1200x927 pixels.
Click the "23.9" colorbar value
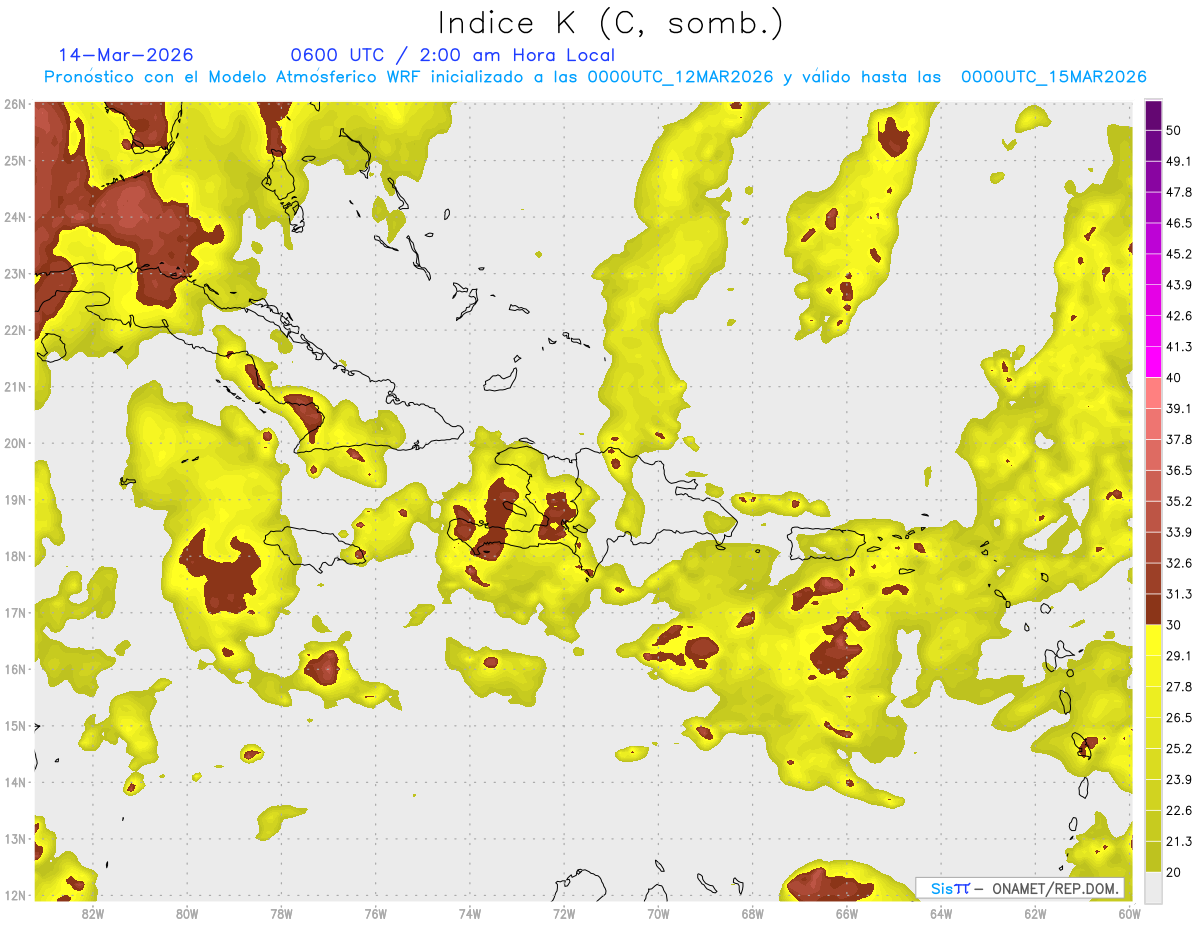(1179, 780)
